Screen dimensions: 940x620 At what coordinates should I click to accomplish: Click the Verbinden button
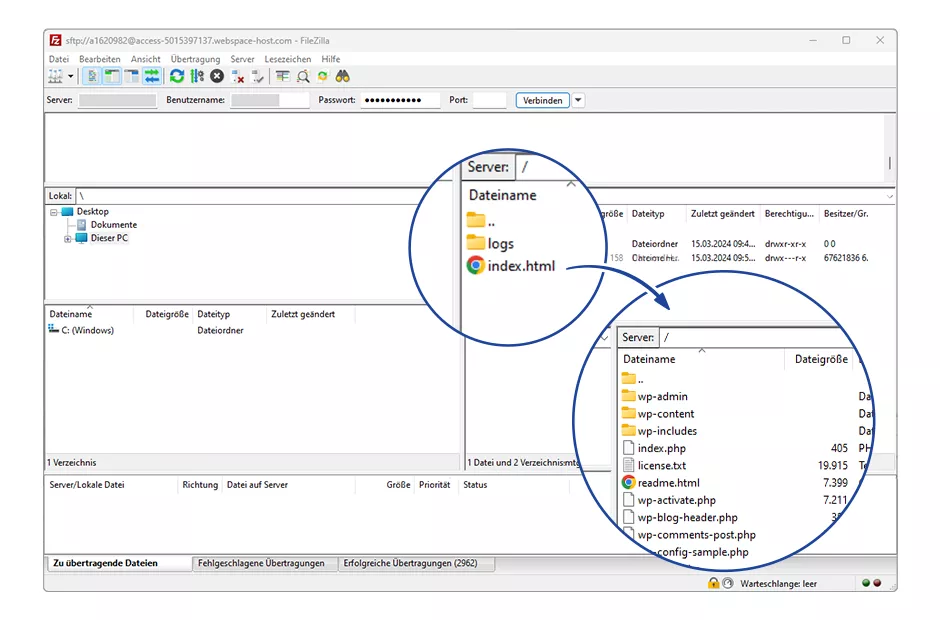tap(542, 100)
